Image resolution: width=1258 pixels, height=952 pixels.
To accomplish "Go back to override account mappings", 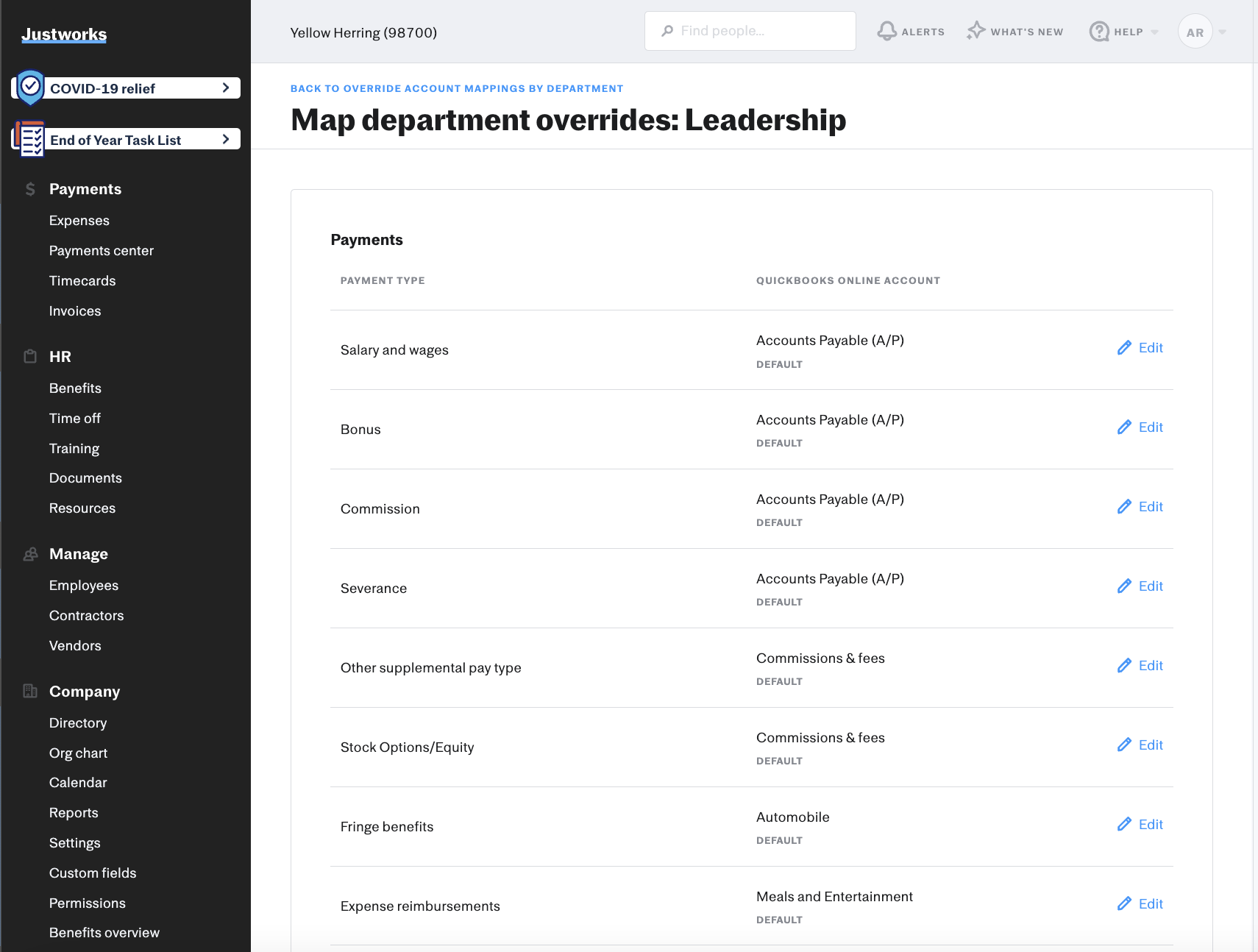I will pyautogui.click(x=456, y=88).
